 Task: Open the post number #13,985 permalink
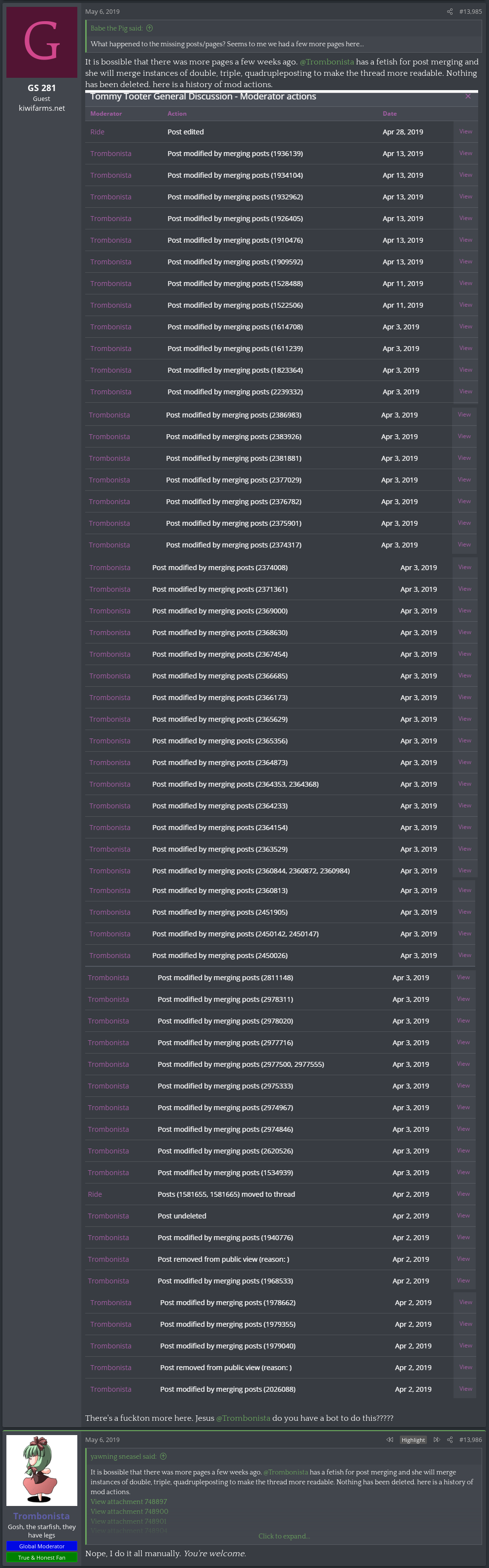tap(470, 11)
